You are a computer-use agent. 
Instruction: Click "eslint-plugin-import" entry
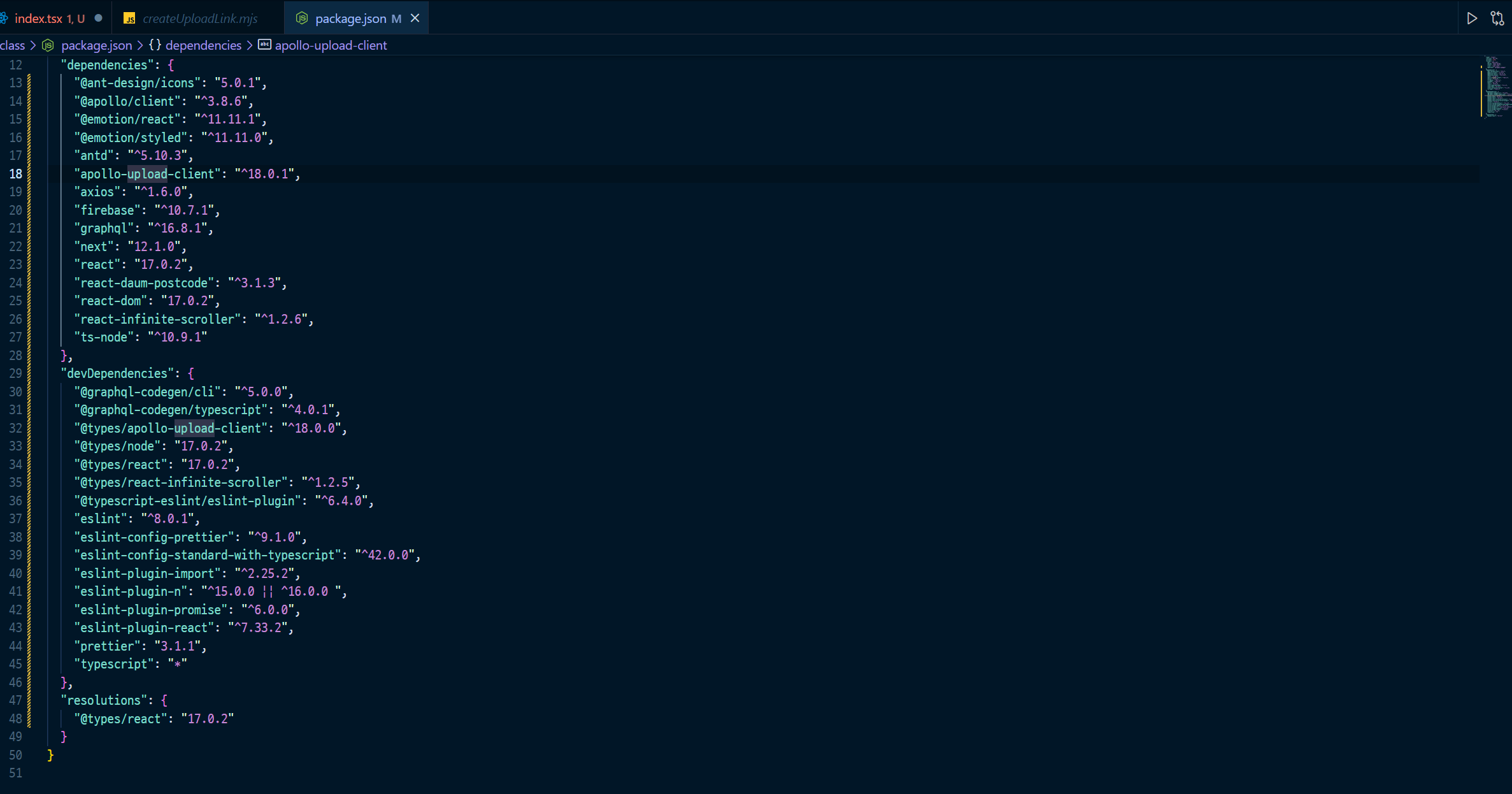coord(148,574)
